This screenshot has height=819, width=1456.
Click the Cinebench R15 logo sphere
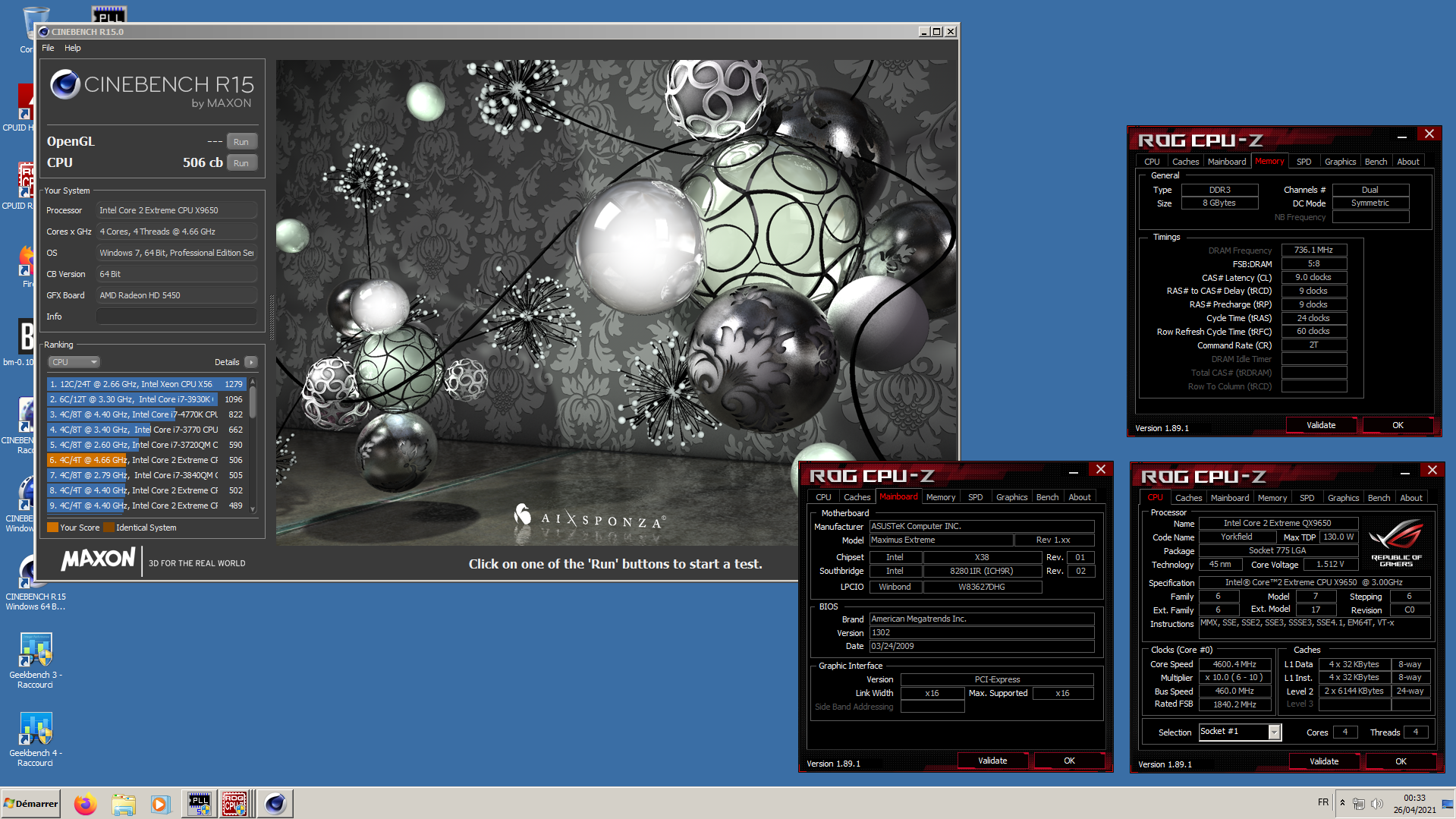(65, 84)
